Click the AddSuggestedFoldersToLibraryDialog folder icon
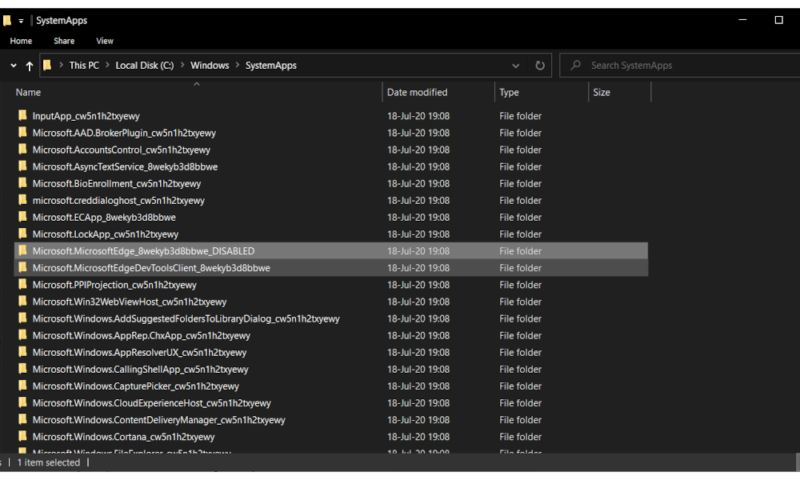800x480 pixels. point(22,318)
